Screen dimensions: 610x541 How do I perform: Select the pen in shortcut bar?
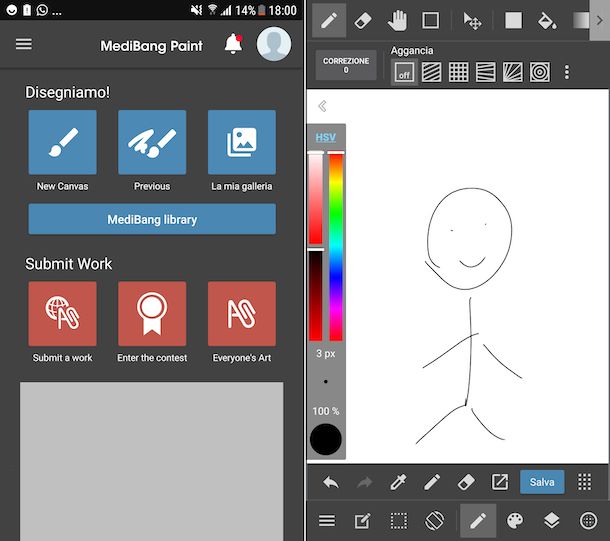pyautogui.click(x=432, y=482)
